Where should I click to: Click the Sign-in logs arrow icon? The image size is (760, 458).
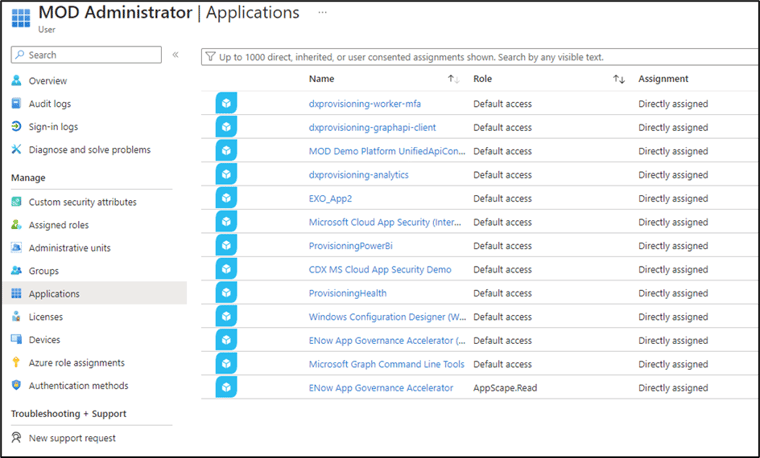[x=16, y=126]
